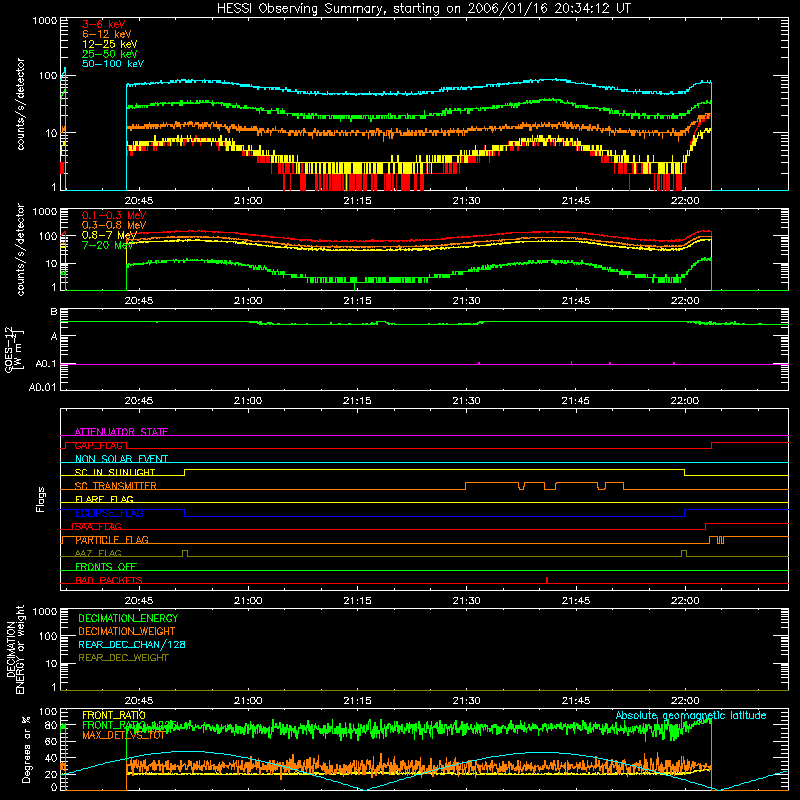The image size is (800, 800).
Task: Click the orange MAX_DET_VS_TOT legend label
Action: (123, 735)
